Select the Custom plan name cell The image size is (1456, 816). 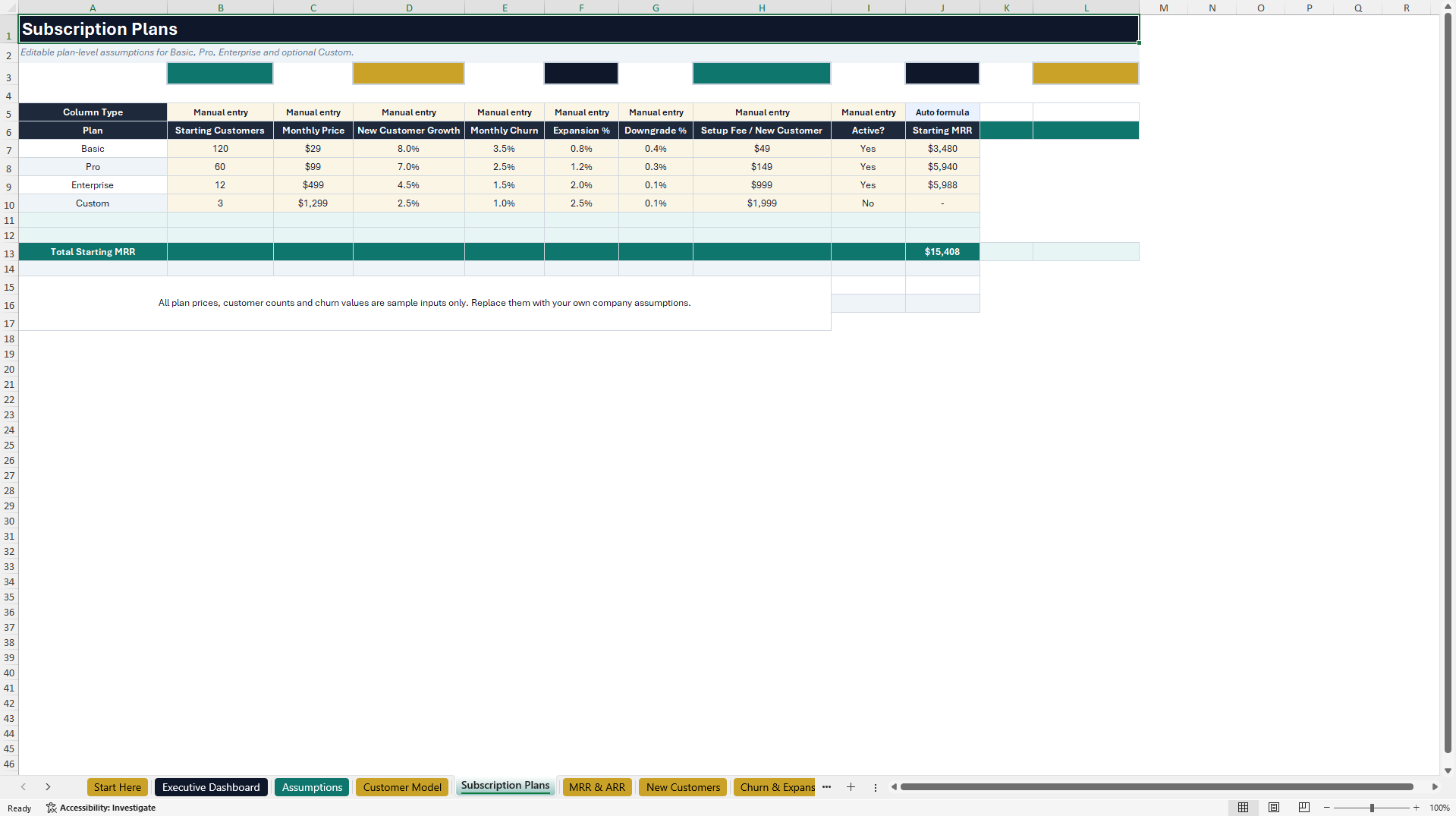(x=93, y=203)
